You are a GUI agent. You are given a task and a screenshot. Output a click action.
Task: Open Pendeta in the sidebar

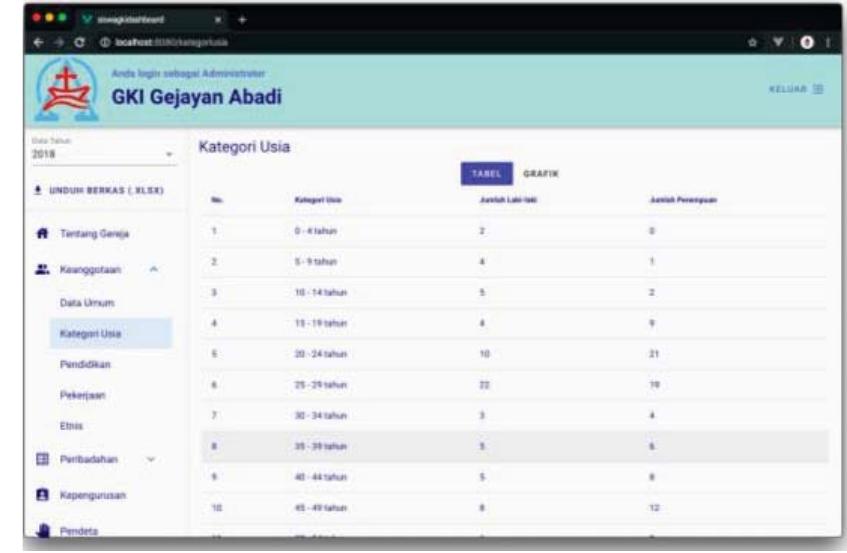pyautogui.click(x=79, y=531)
